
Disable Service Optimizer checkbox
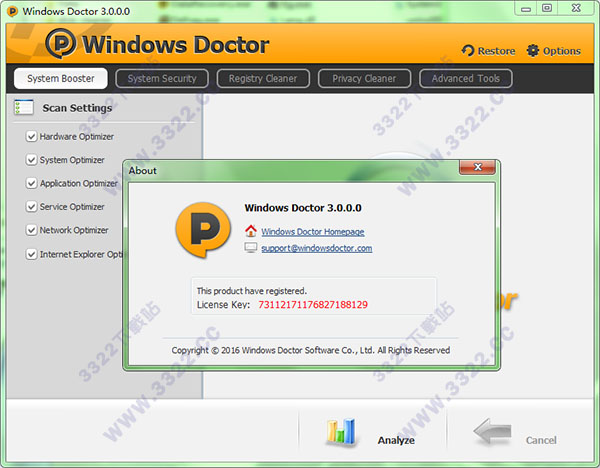click(x=31, y=207)
